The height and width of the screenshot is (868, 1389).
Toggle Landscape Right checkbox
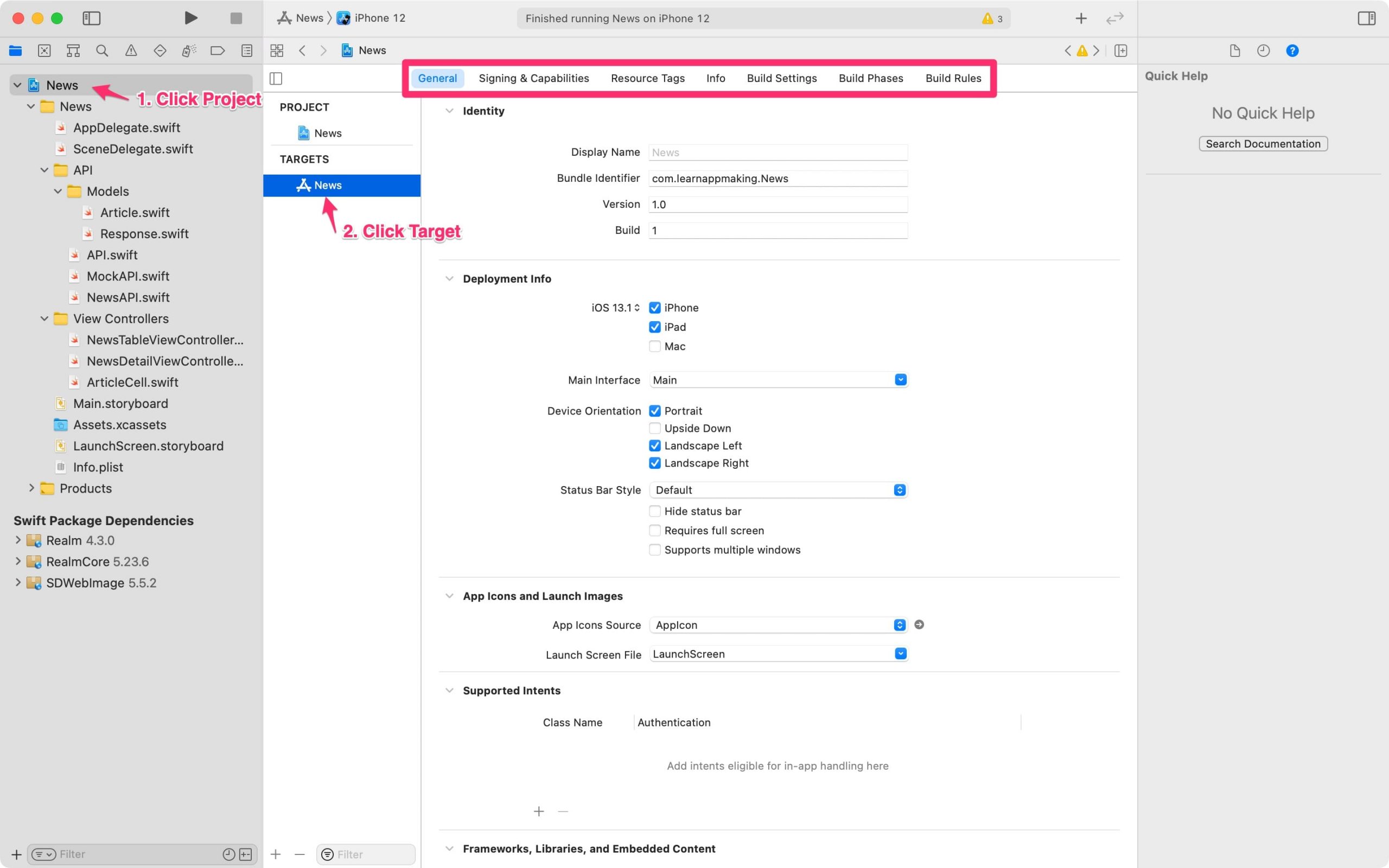click(x=654, y=463)
